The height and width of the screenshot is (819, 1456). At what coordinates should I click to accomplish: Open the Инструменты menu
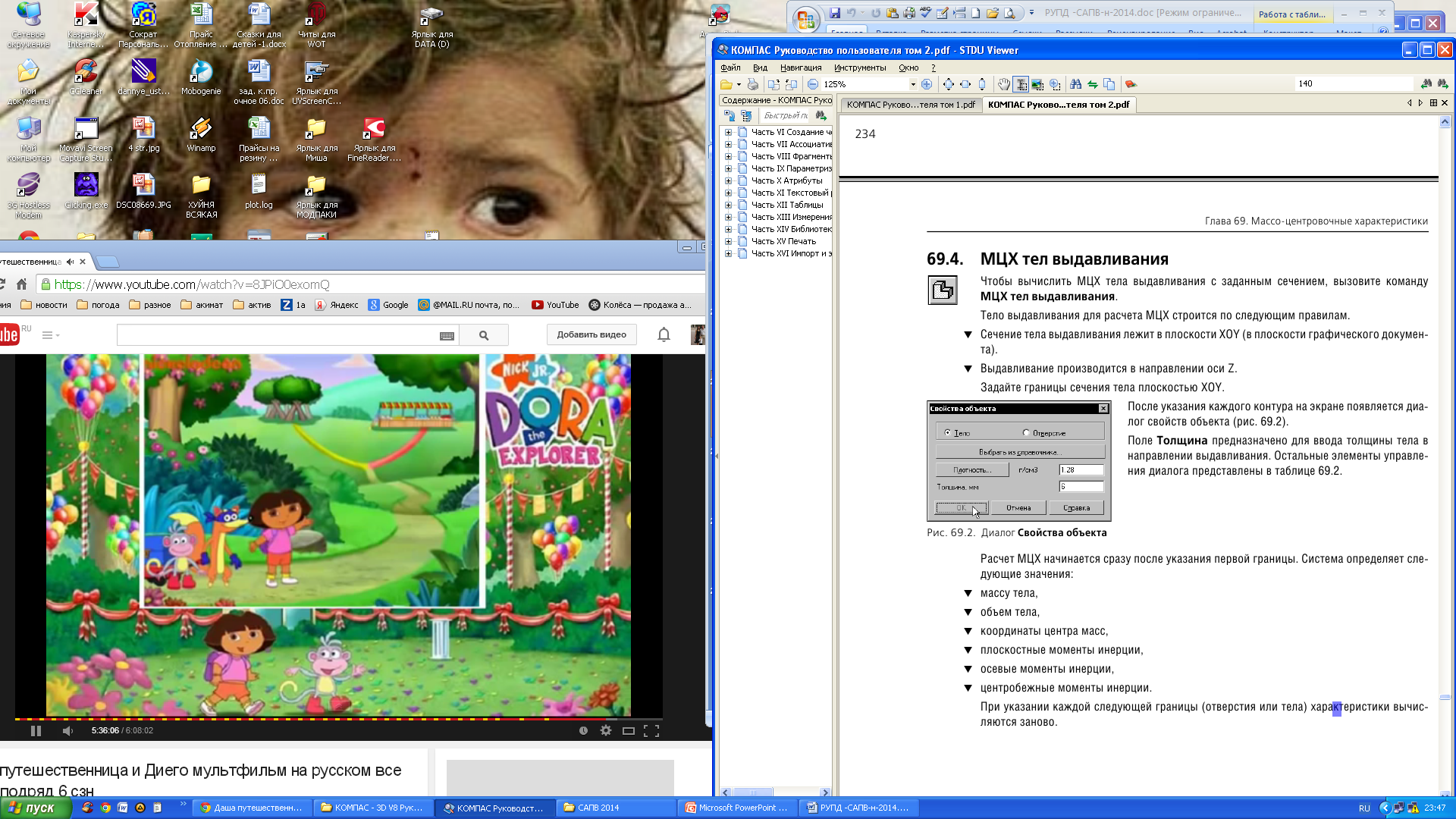[x=860, y=67]
